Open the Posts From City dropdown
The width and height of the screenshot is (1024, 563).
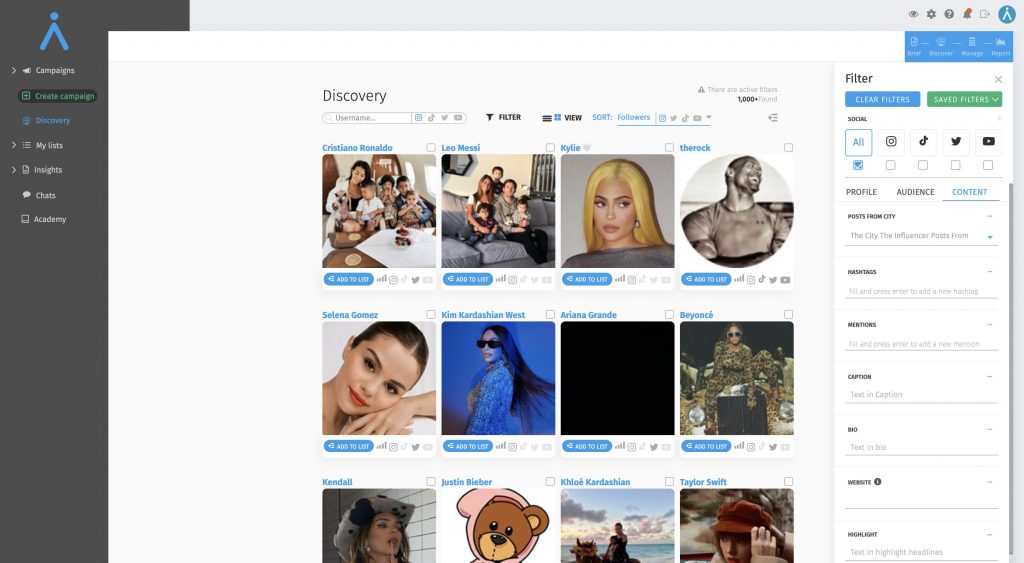point(921,236)
